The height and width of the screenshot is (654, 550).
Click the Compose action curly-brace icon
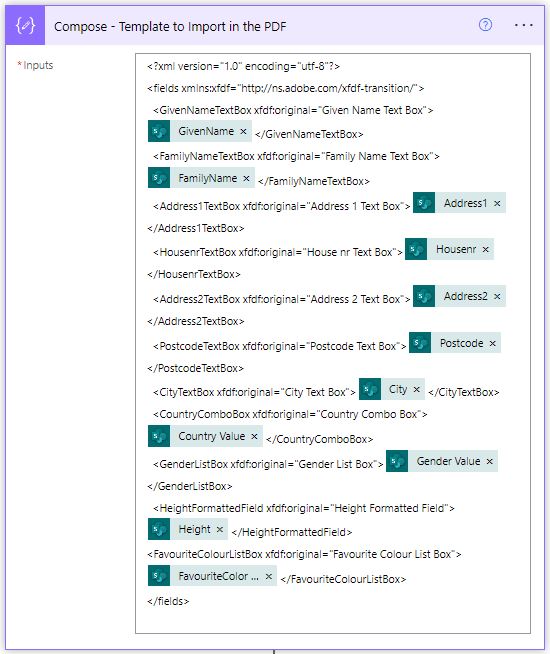[x=25, y=25]
